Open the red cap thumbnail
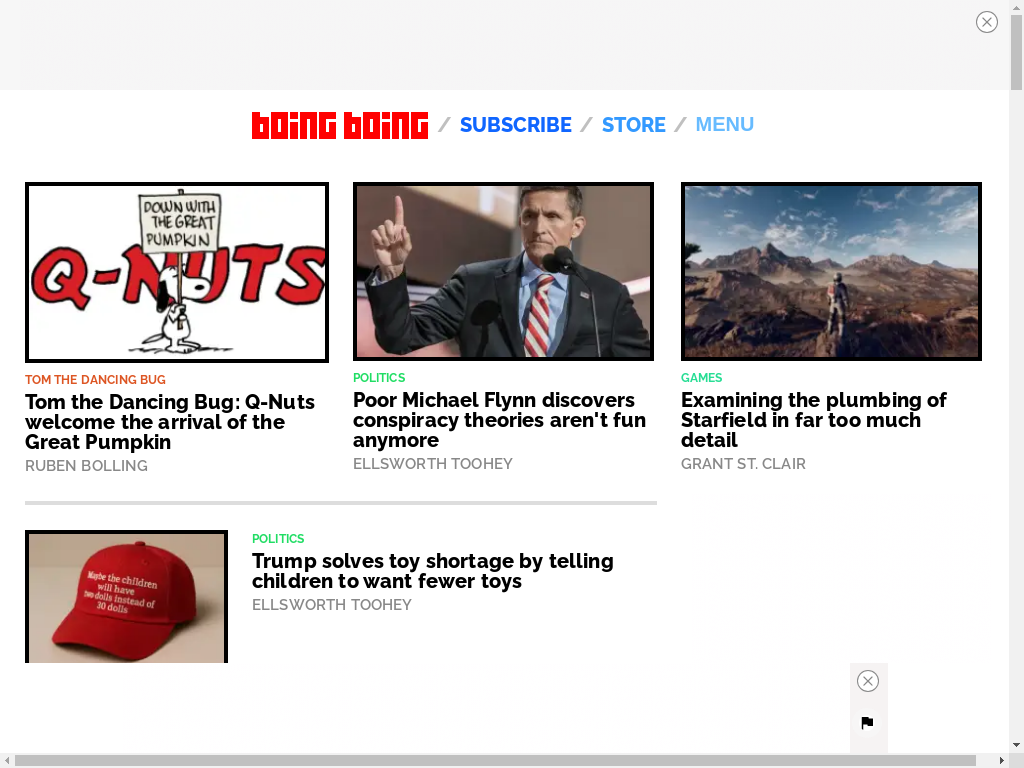 pos(127,596)
